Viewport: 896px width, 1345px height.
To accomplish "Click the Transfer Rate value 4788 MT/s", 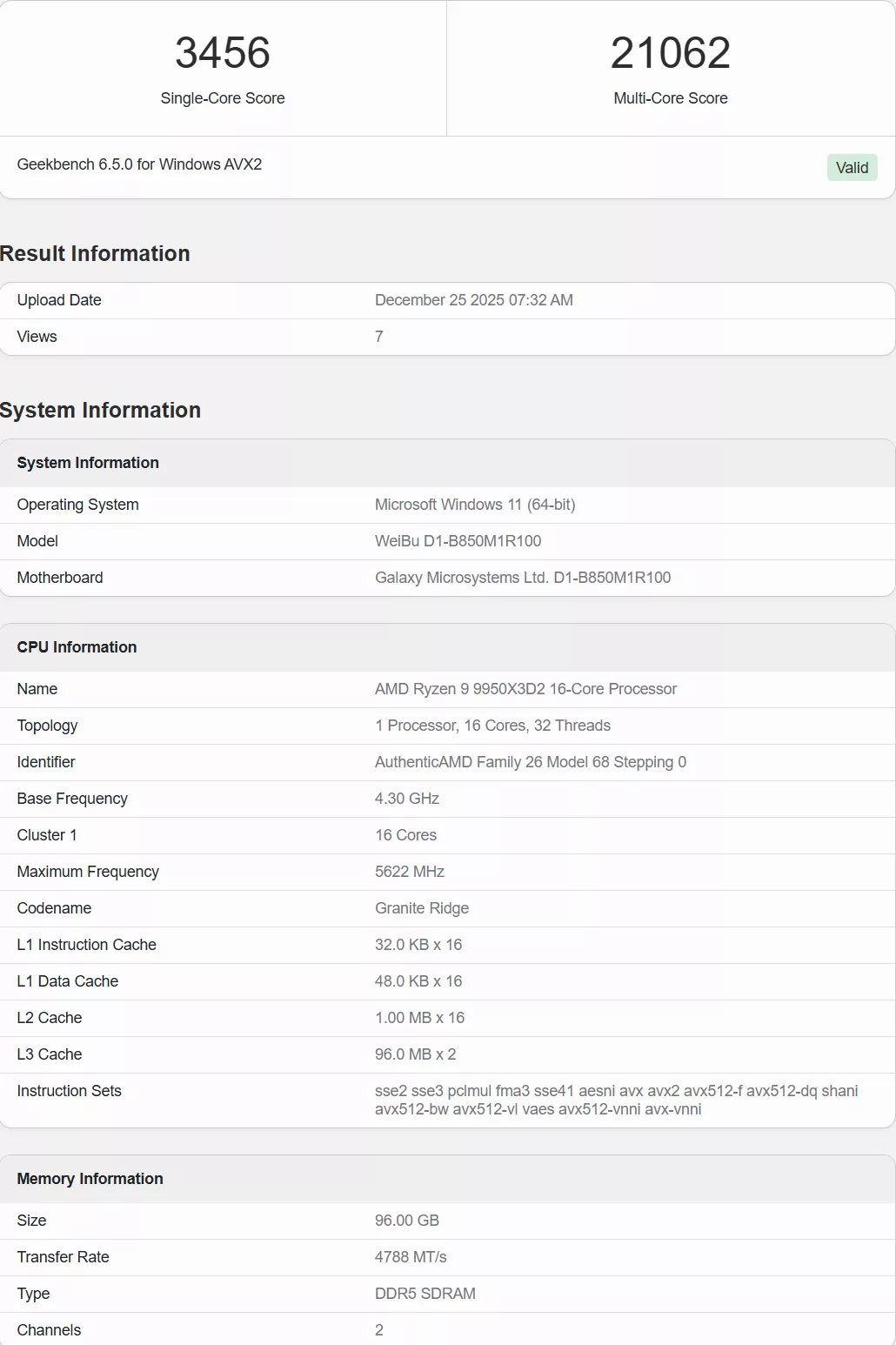I will (412, 1256).
